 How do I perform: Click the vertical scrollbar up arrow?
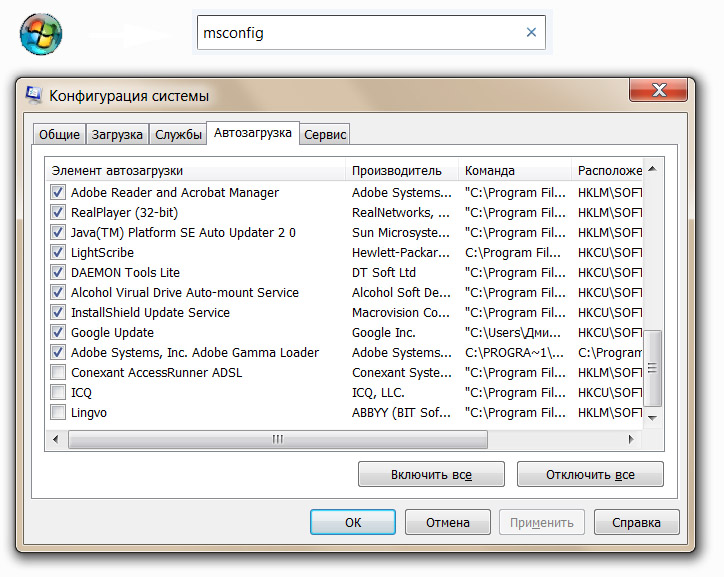652,169
